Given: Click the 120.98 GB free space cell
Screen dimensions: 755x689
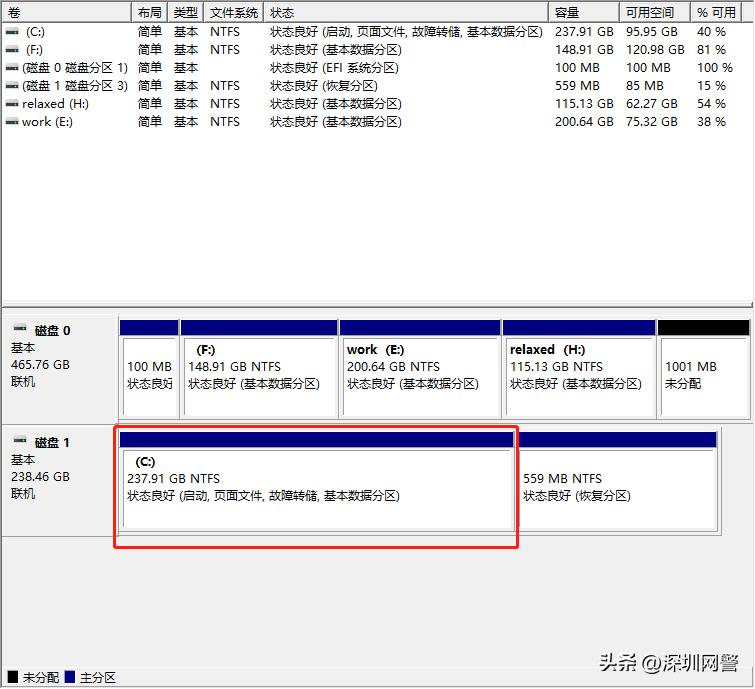Looking at the screenshot, I should (x=655, y=50).
